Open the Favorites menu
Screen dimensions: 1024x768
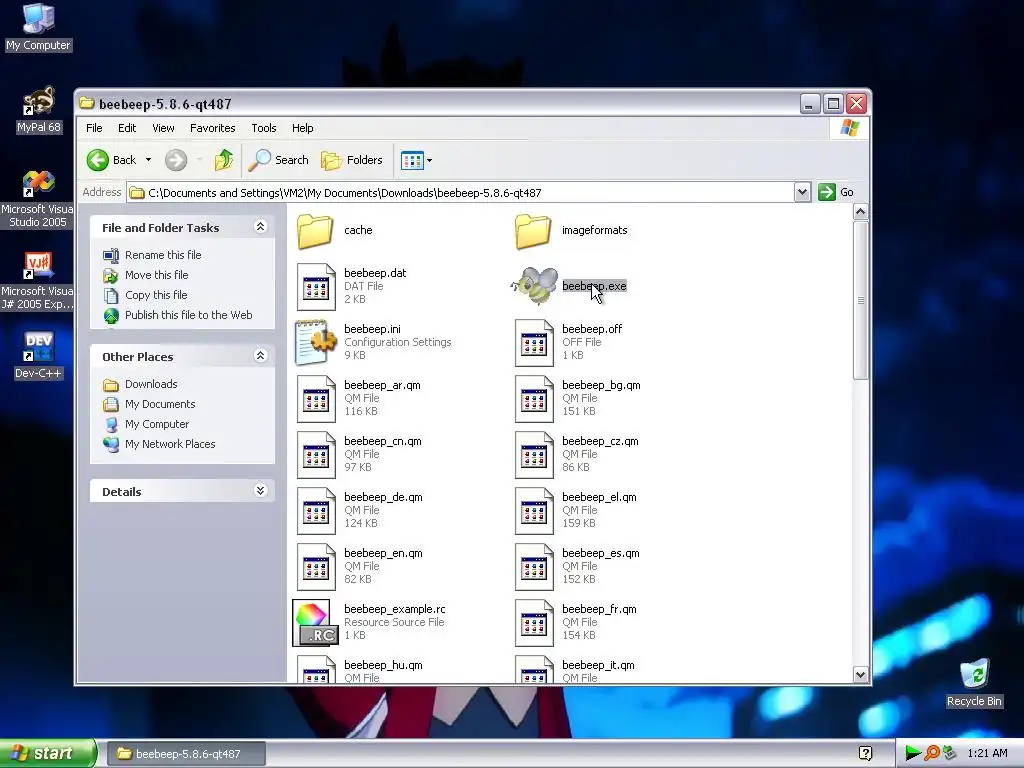(x=212, y=128)
